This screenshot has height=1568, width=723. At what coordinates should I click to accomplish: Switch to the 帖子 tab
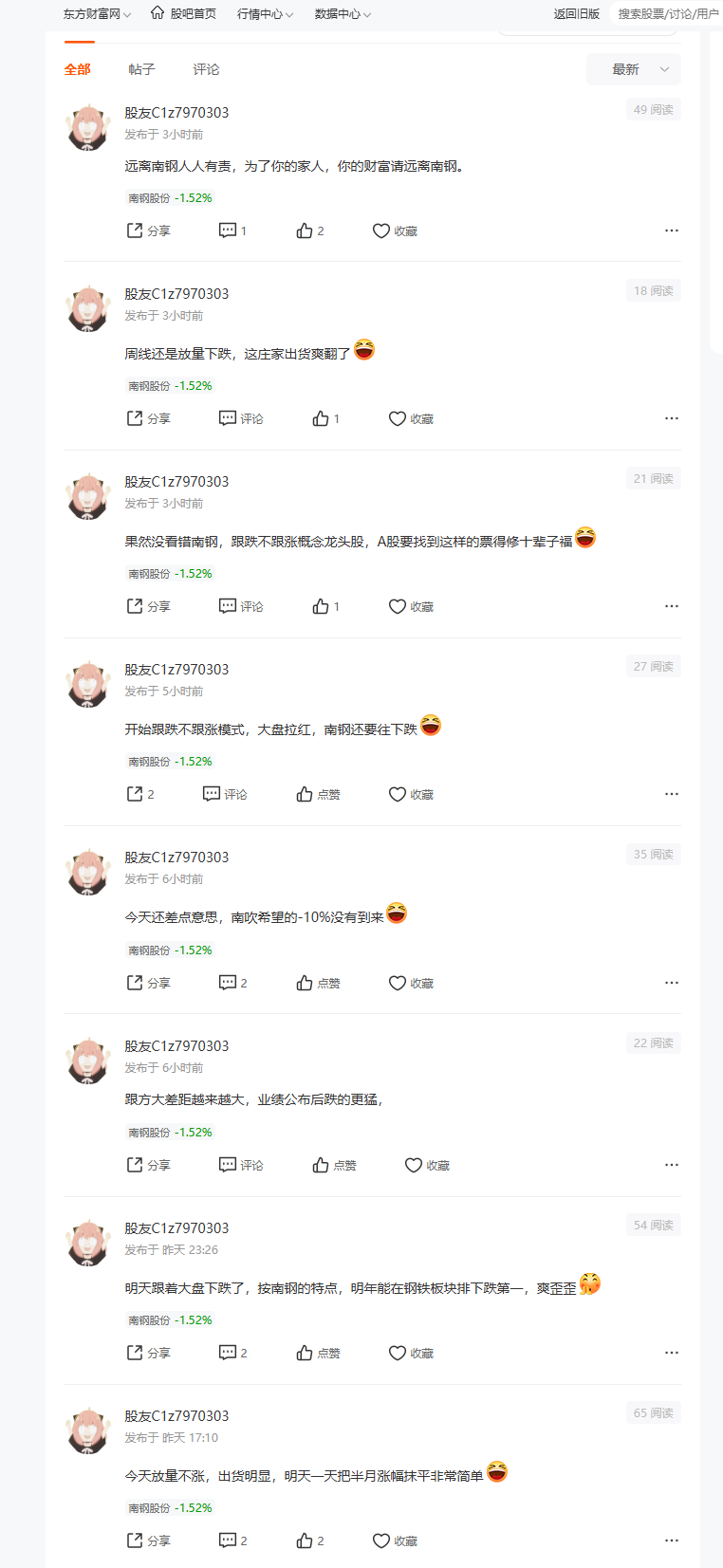(x=141, y=69)
